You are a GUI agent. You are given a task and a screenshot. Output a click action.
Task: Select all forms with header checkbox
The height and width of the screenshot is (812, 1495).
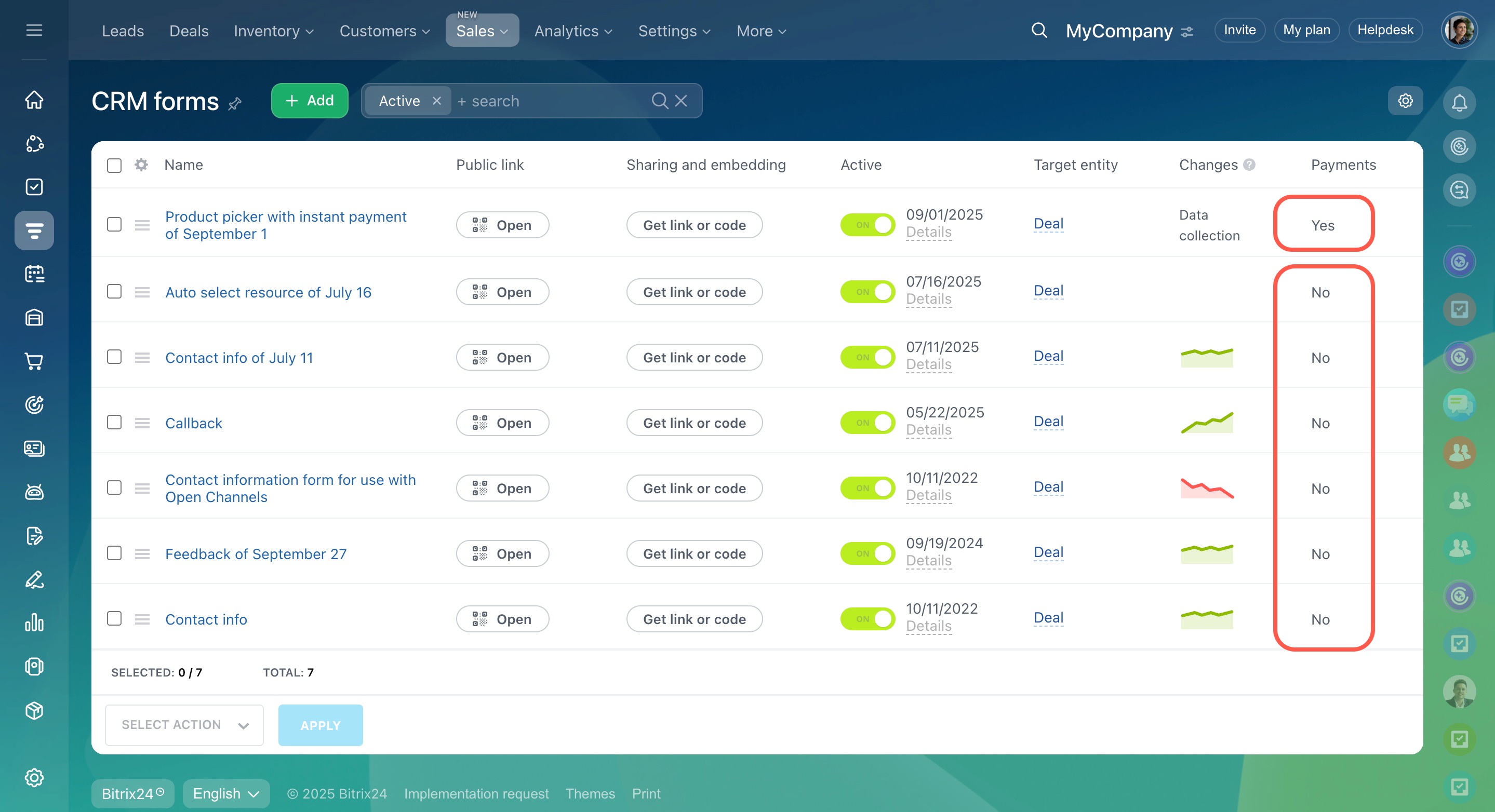[x=114, y=165]
